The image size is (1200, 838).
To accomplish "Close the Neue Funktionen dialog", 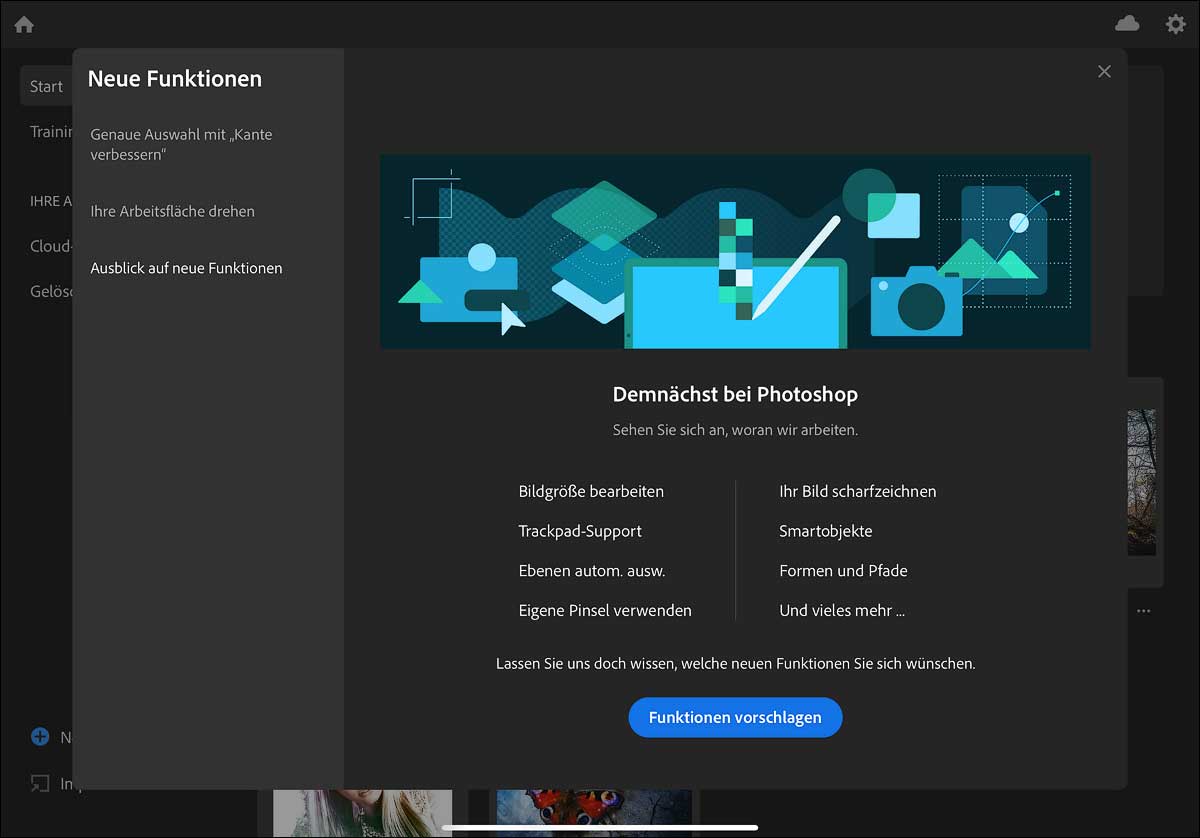I will (x=1104, y=72).
